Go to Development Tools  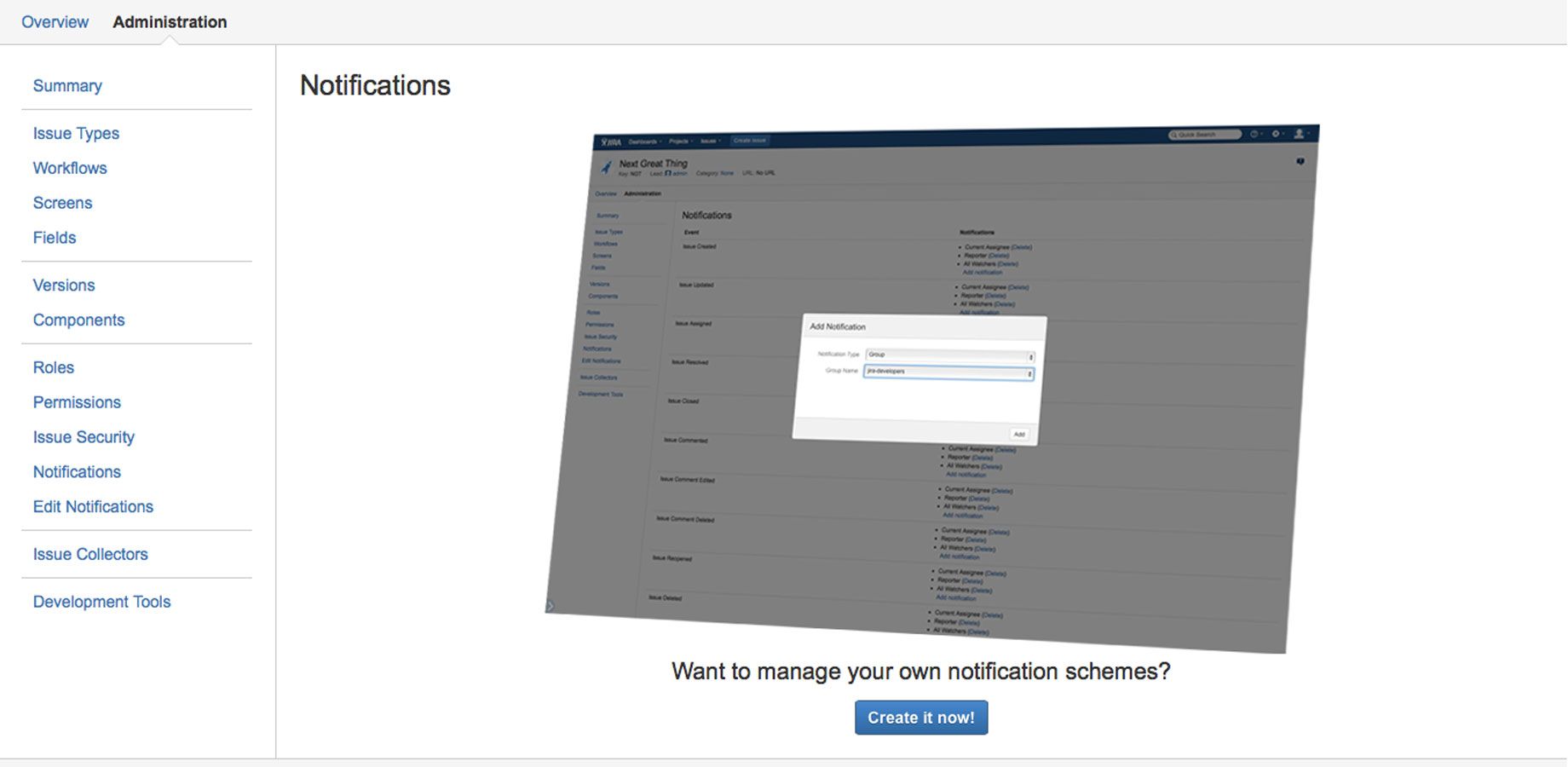point(101,603)
